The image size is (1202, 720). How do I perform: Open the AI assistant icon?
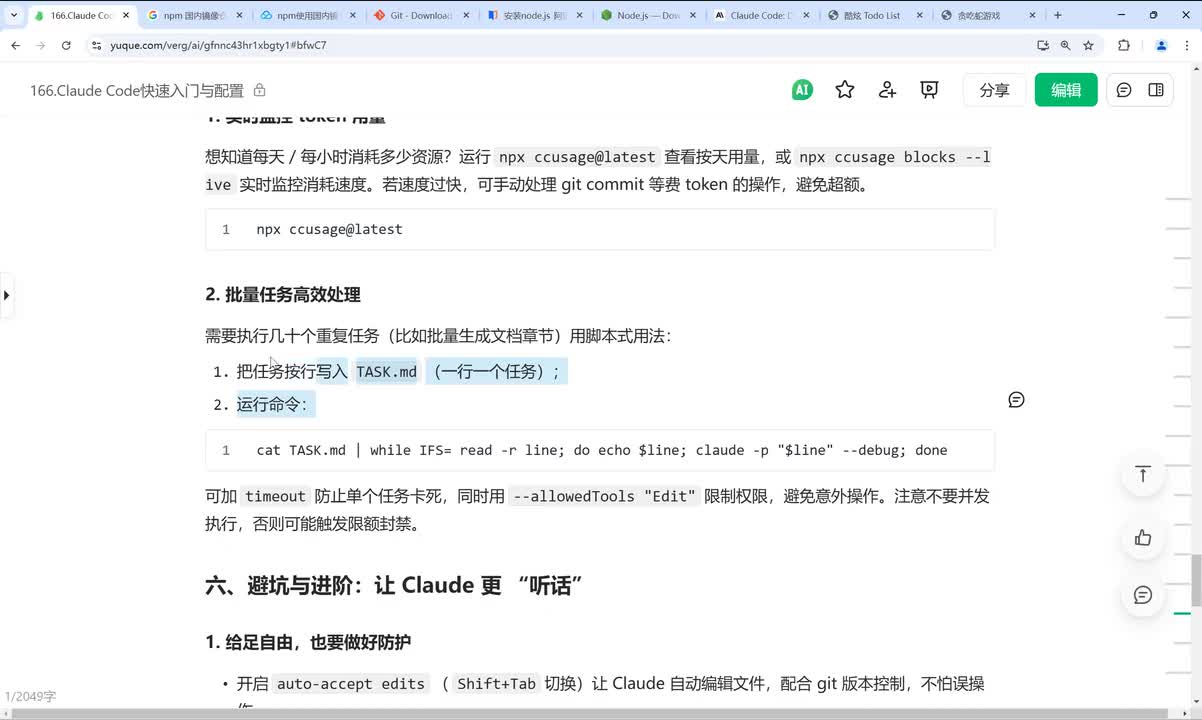(x=802, y=90)
